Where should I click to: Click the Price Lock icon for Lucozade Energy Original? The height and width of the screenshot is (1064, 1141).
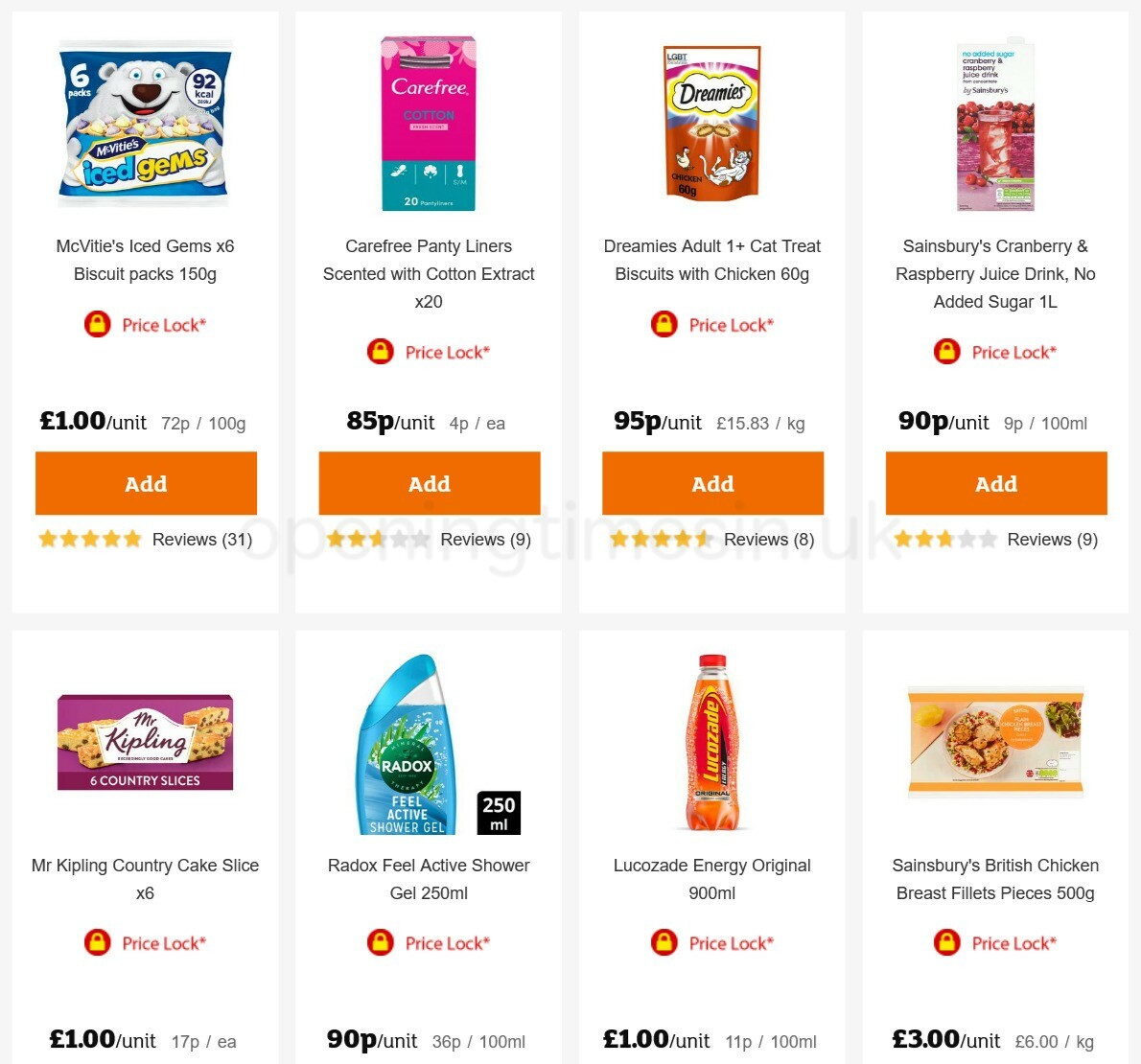664,942
